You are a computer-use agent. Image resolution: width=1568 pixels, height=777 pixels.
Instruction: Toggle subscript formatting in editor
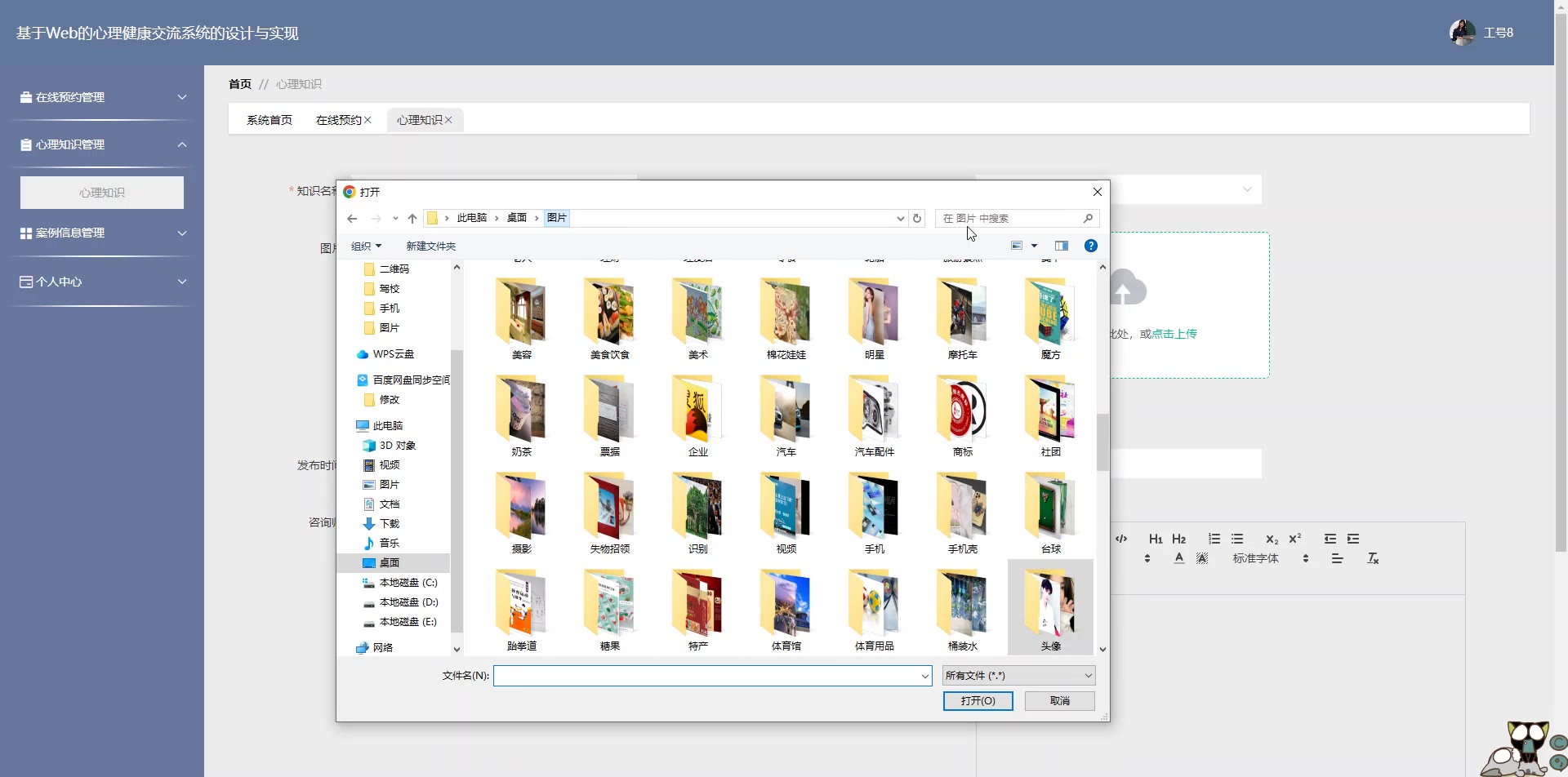[x=1272, y=539]
